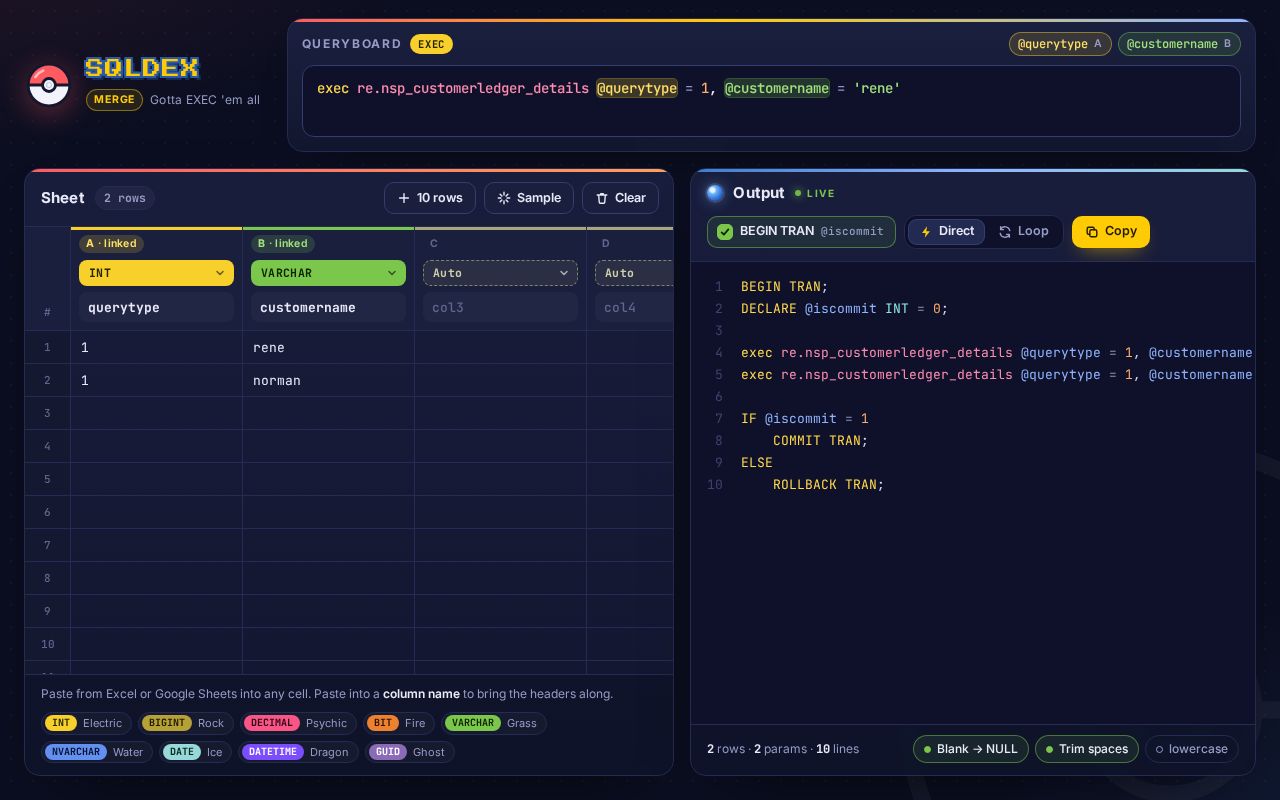Click the 'B · linked' column badge
The image size is (1280, 800).
point(283,243)
